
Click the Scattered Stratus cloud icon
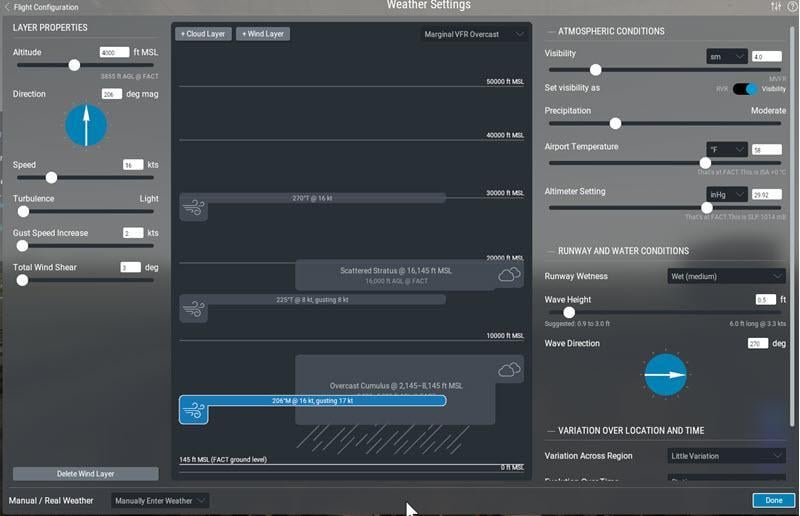[x=509, y=275]
